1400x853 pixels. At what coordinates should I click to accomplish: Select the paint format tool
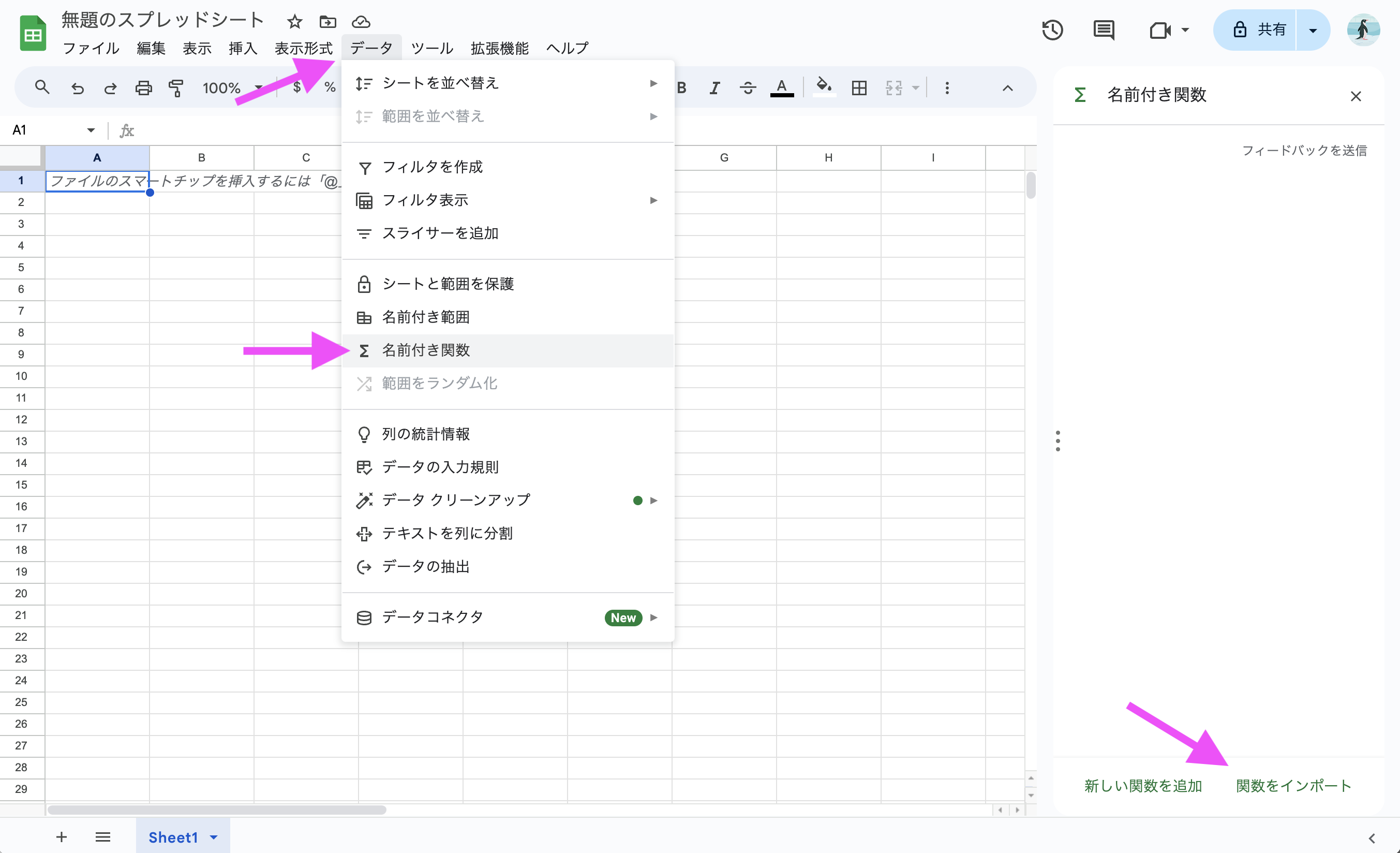point(176,88)
